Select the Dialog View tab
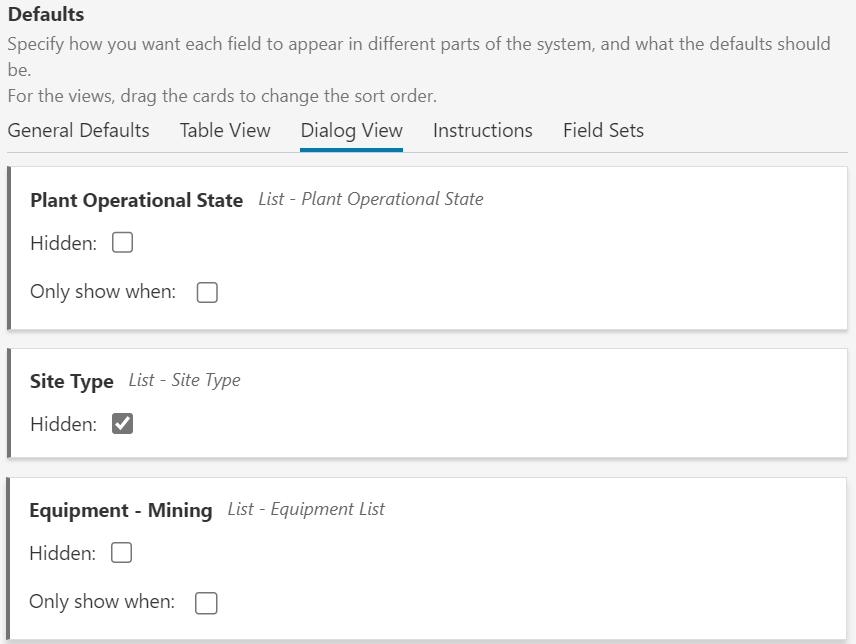Viewport: 856px width, 644px height. click(x=351, y=131)
